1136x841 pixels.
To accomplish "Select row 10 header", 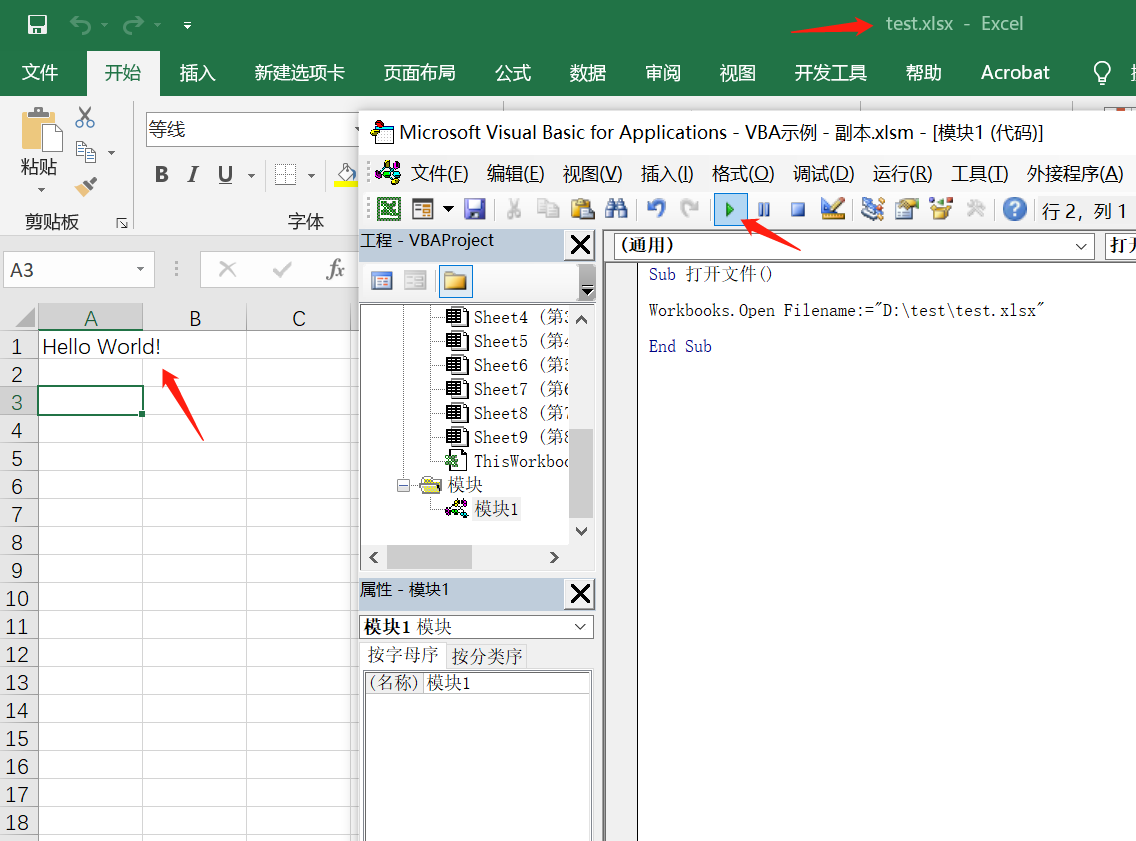I will click(18, 598).
